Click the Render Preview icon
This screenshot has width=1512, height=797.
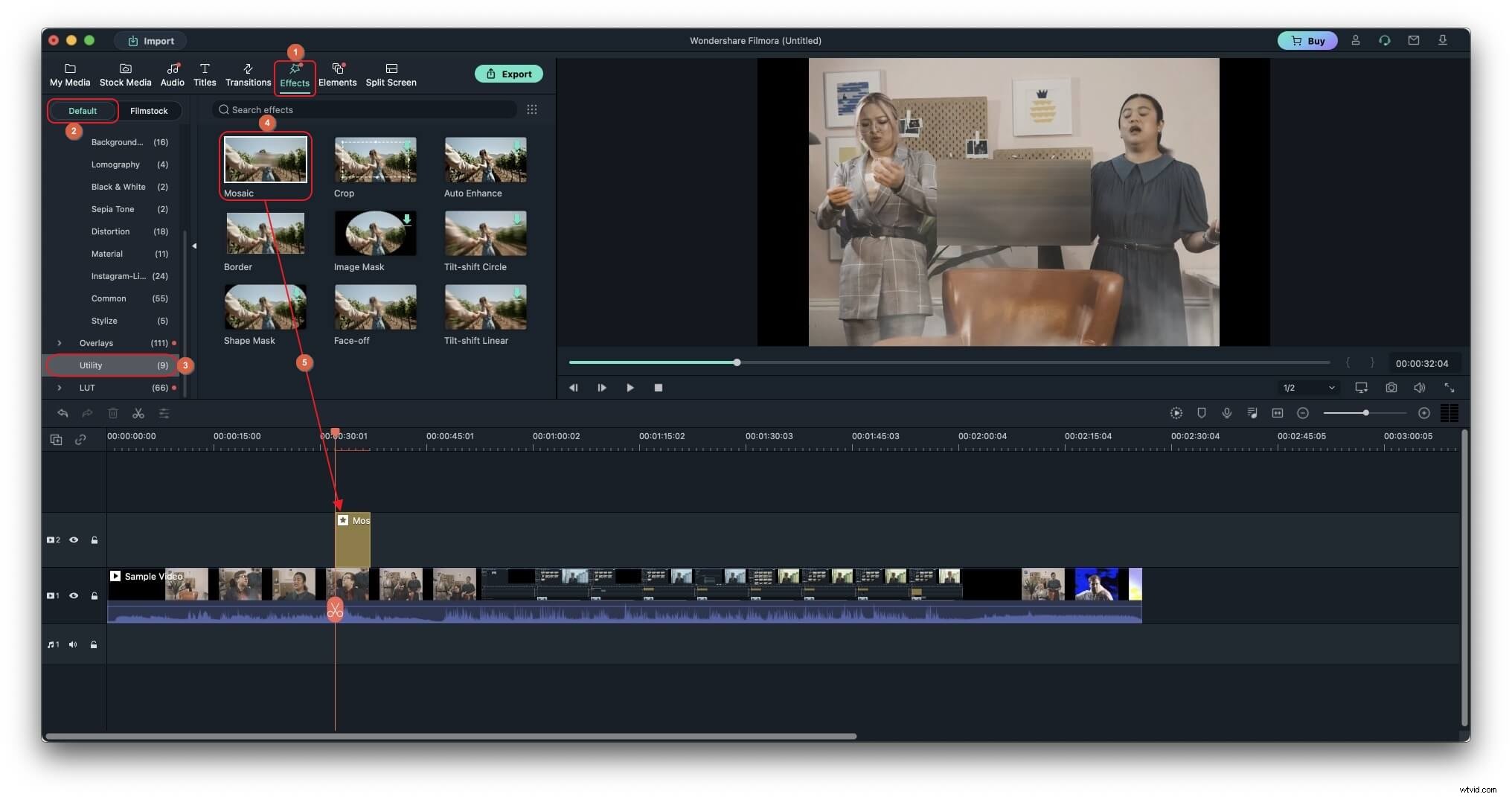[1176, 413]
